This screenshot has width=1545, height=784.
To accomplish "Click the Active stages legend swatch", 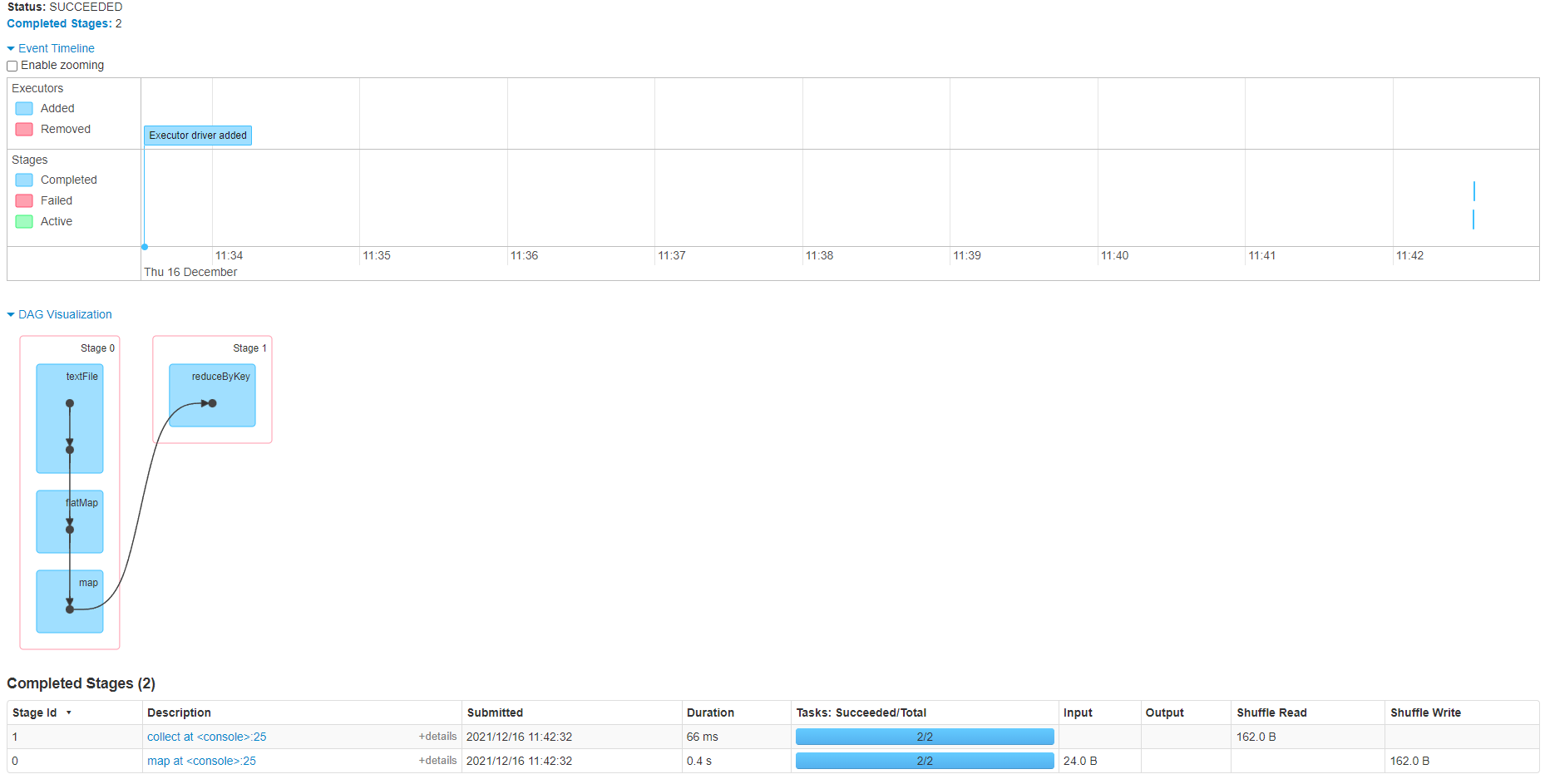I will click(24, 222).
